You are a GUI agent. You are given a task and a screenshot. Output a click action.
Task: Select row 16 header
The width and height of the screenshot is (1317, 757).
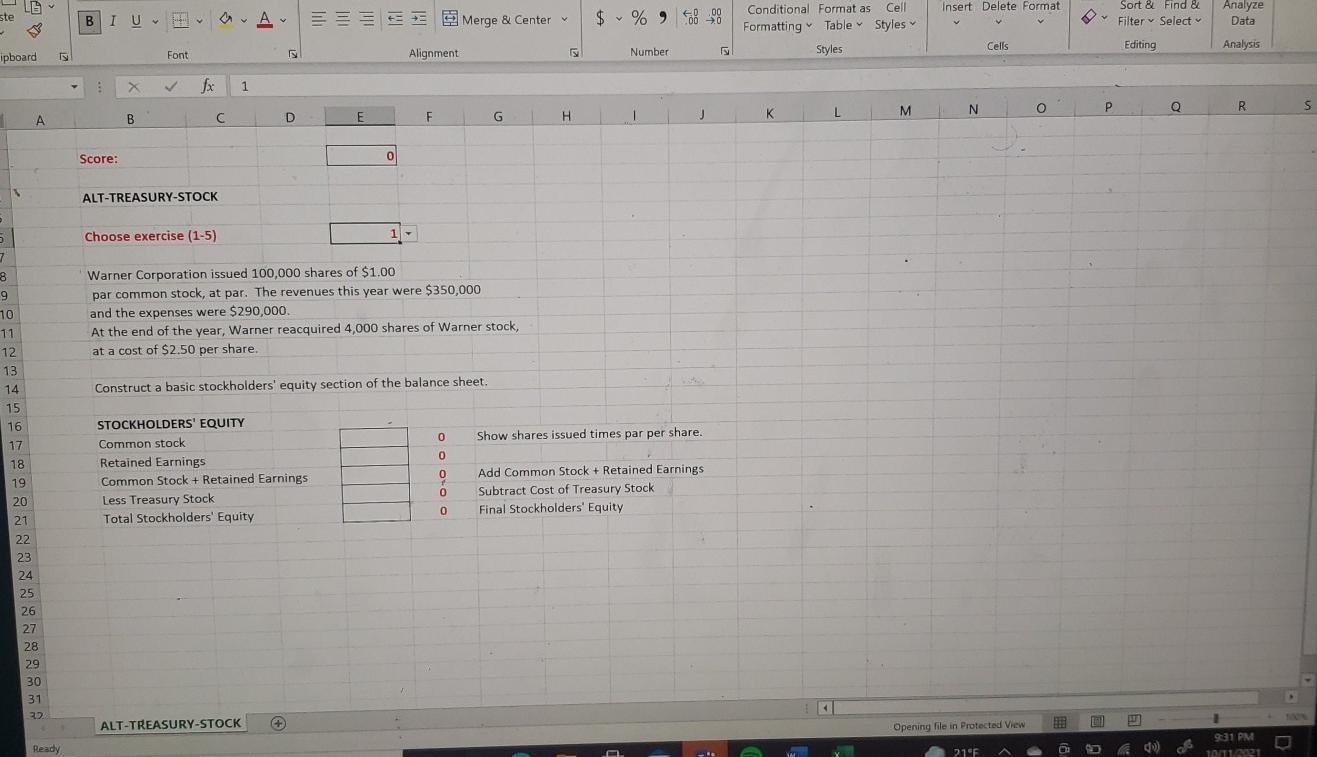click(14, 426)
